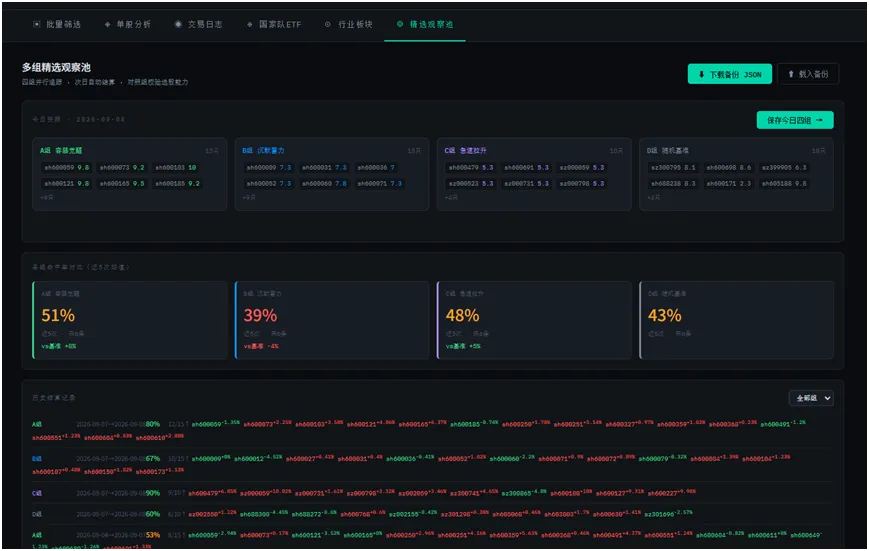
Task: Click the upload arrow on 载入备份
Action: (x=791, y=74)
